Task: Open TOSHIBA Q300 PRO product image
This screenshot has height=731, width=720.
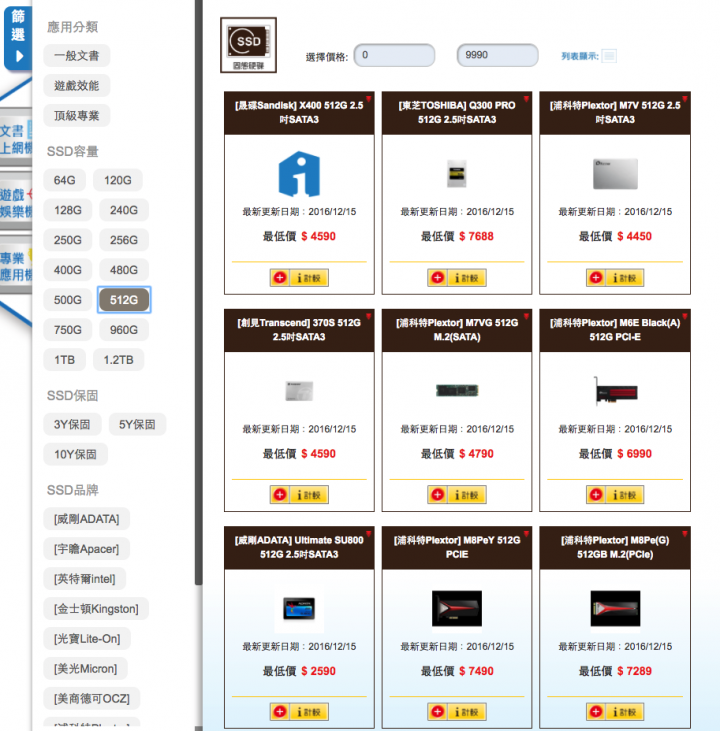Action: tap(457, 173)
